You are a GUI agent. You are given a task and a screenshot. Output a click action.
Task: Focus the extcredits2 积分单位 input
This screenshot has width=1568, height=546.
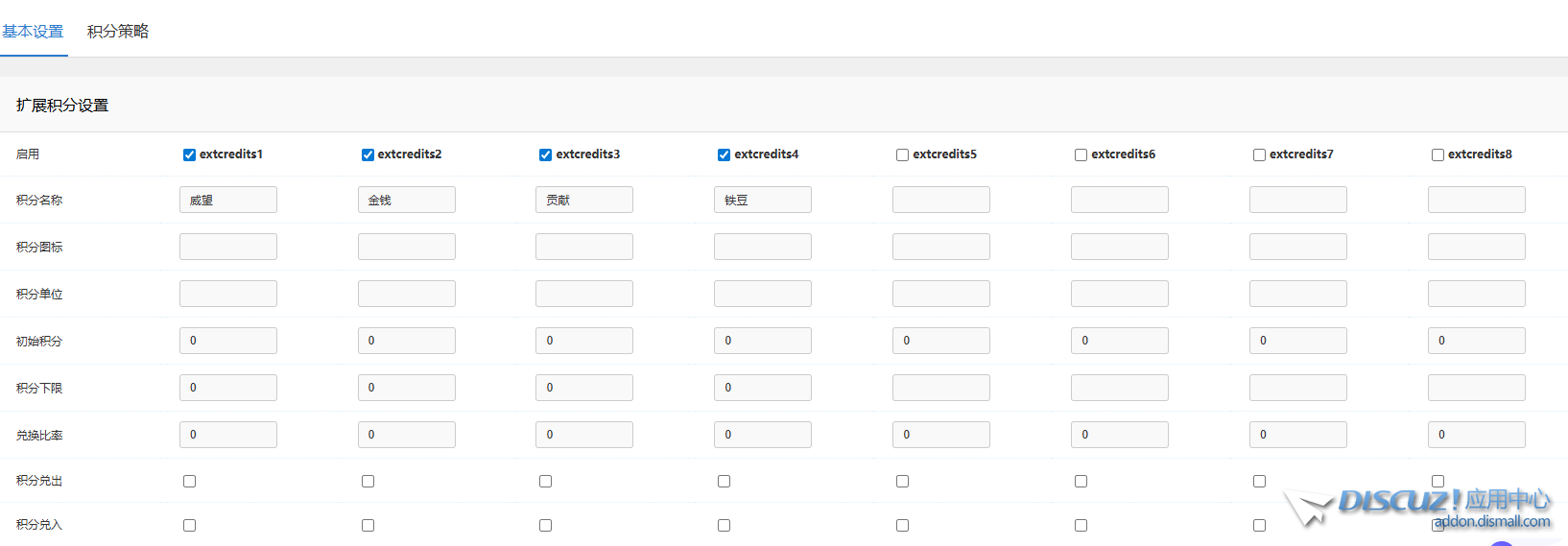point(406,294)
